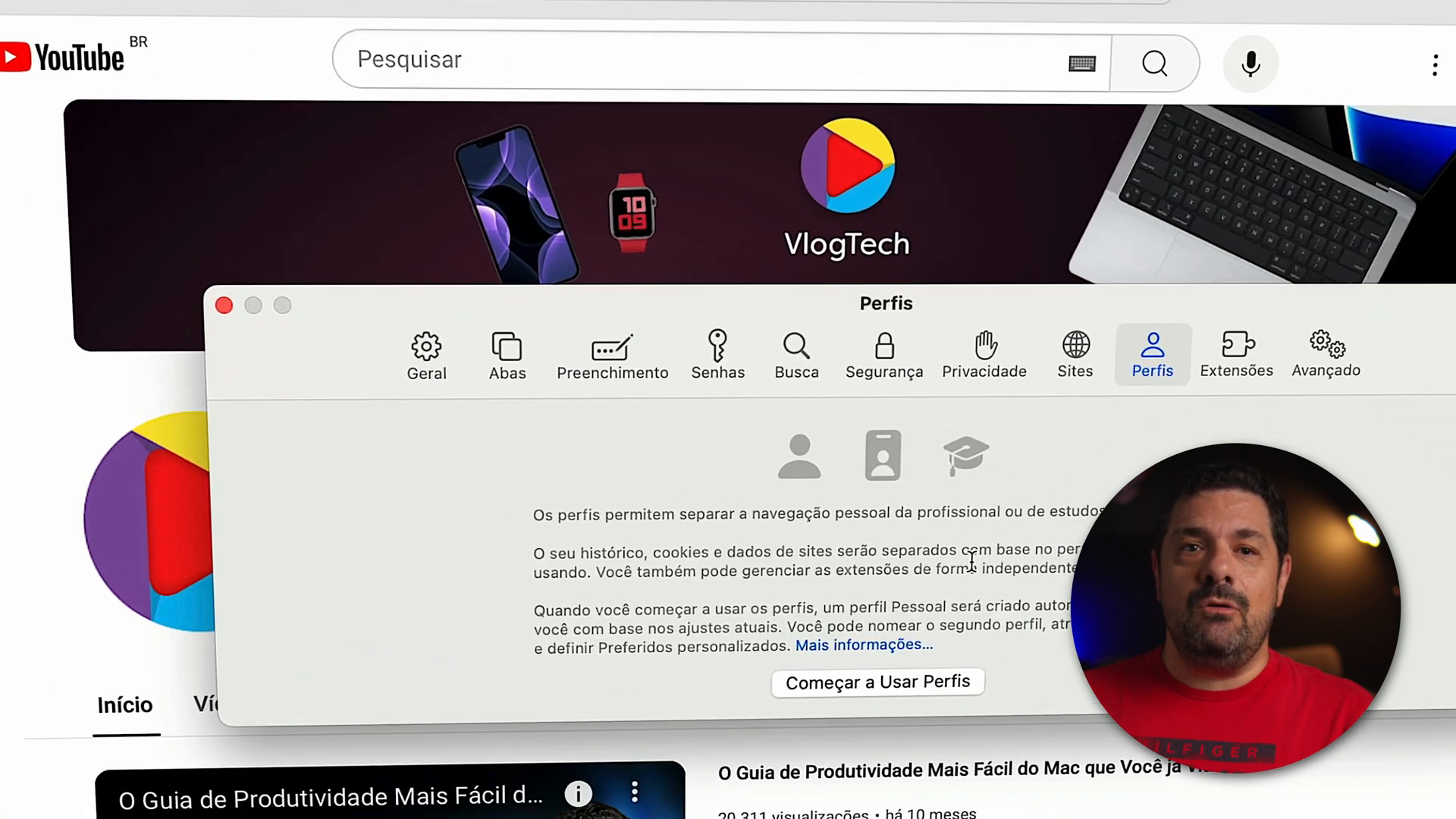Click the person profile icon in Perfis
Image resolution: width=1456 pixels, height=819 pixels.
coord(799,456)
